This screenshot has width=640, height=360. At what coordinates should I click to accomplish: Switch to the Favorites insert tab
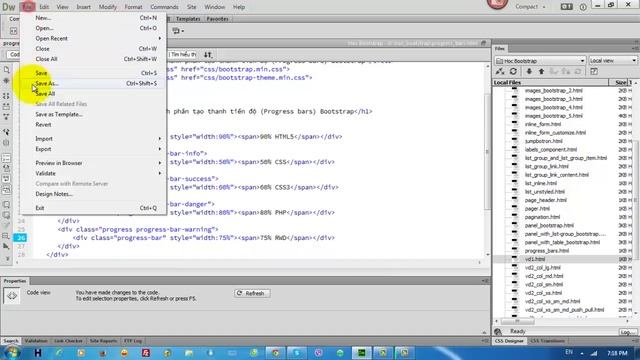[217, 19]
